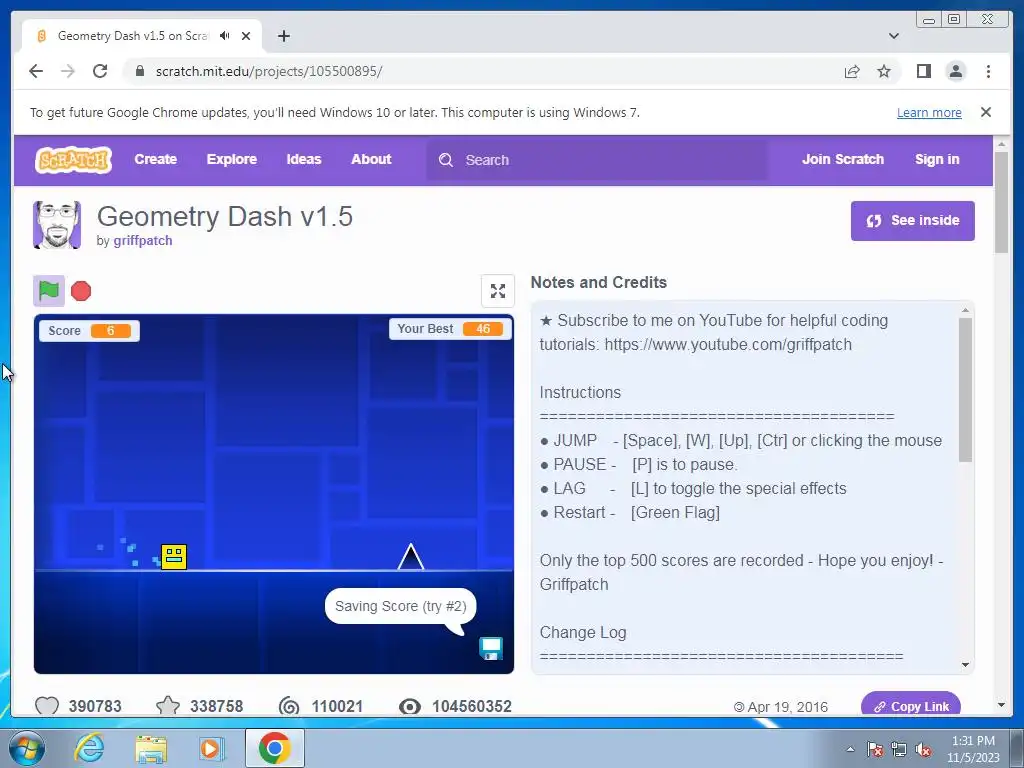
Task: Click browser forward arrow
Action: [68, 71]
